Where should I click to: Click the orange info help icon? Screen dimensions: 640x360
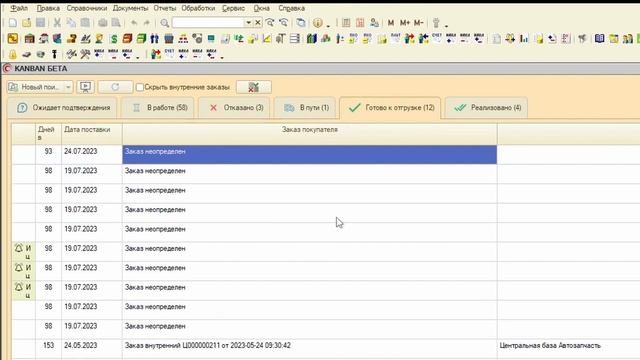pyautogui.click(x=318, y=23)
